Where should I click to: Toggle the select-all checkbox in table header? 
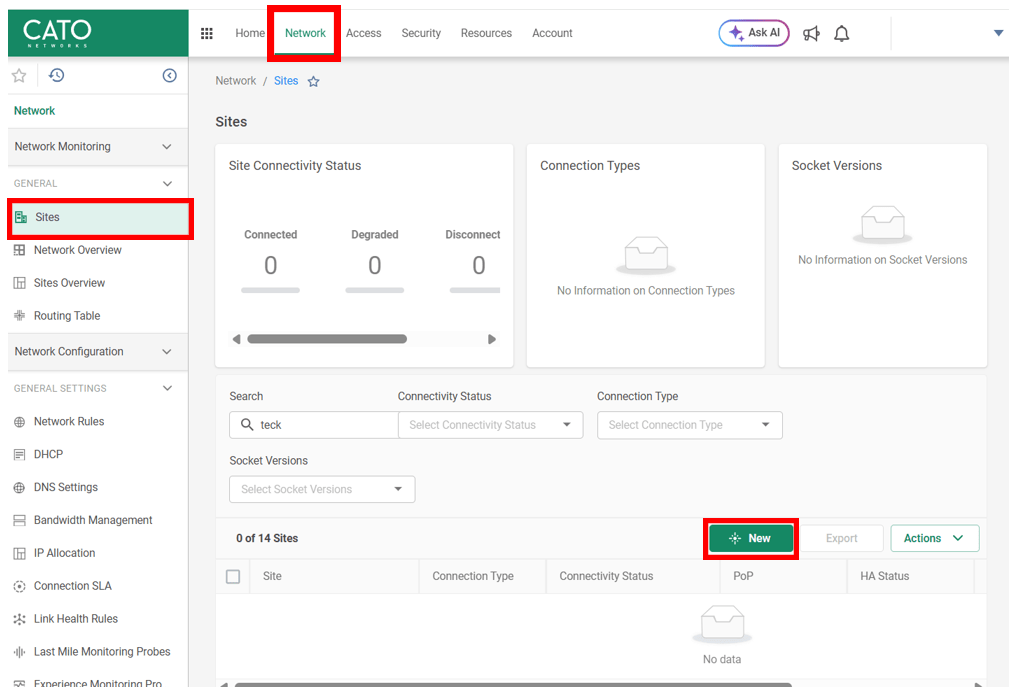pos(233,577)
